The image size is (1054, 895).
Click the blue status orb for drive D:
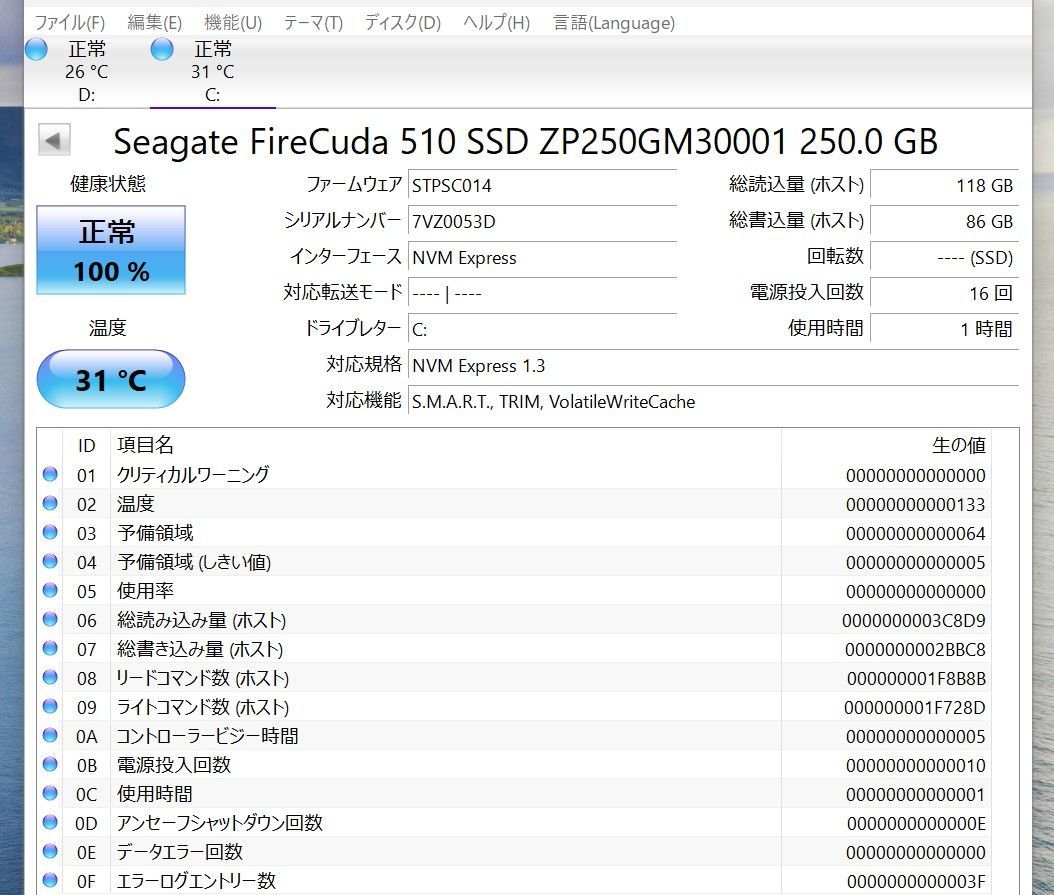coord(36,49)
